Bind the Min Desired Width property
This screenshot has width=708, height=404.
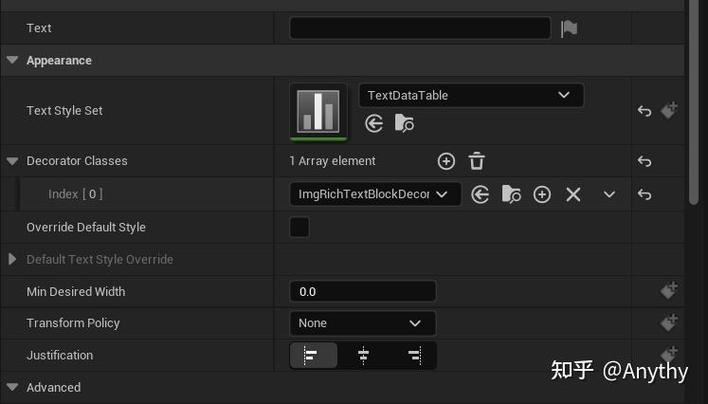point(669,290)
